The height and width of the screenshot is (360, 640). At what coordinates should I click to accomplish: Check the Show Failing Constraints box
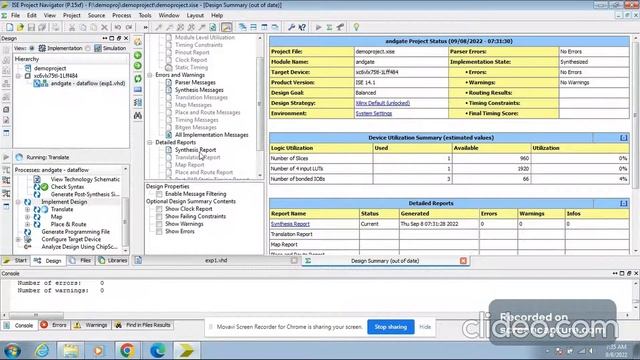(x=159, y=216)
